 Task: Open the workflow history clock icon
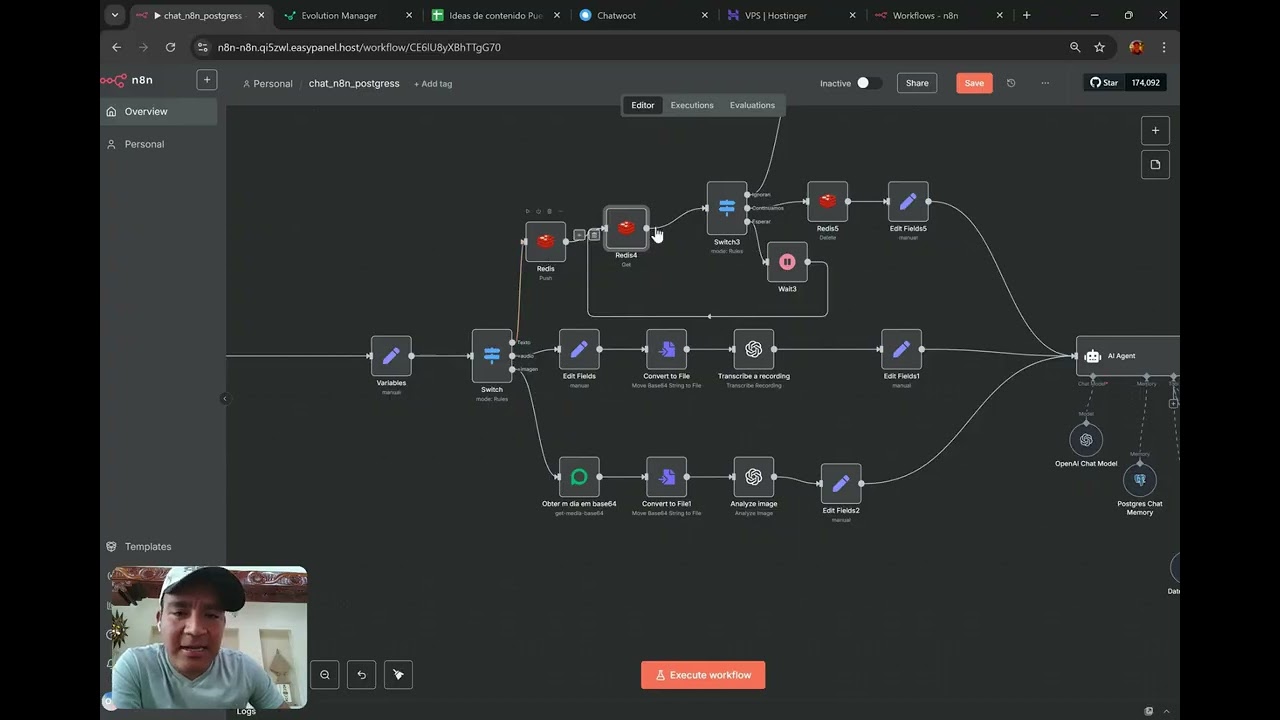point(1011,83)
